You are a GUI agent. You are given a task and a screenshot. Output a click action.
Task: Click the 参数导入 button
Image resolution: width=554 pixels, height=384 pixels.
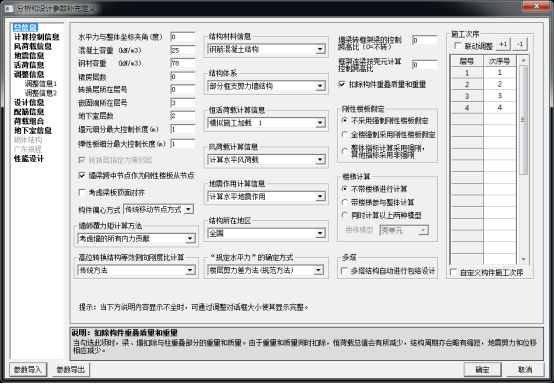tap(28, 370)
